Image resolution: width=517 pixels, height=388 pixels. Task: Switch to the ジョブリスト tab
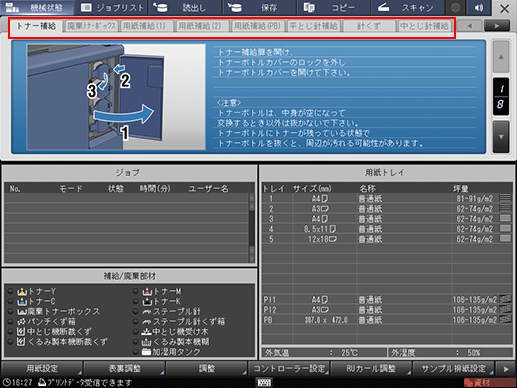point(112,7)
